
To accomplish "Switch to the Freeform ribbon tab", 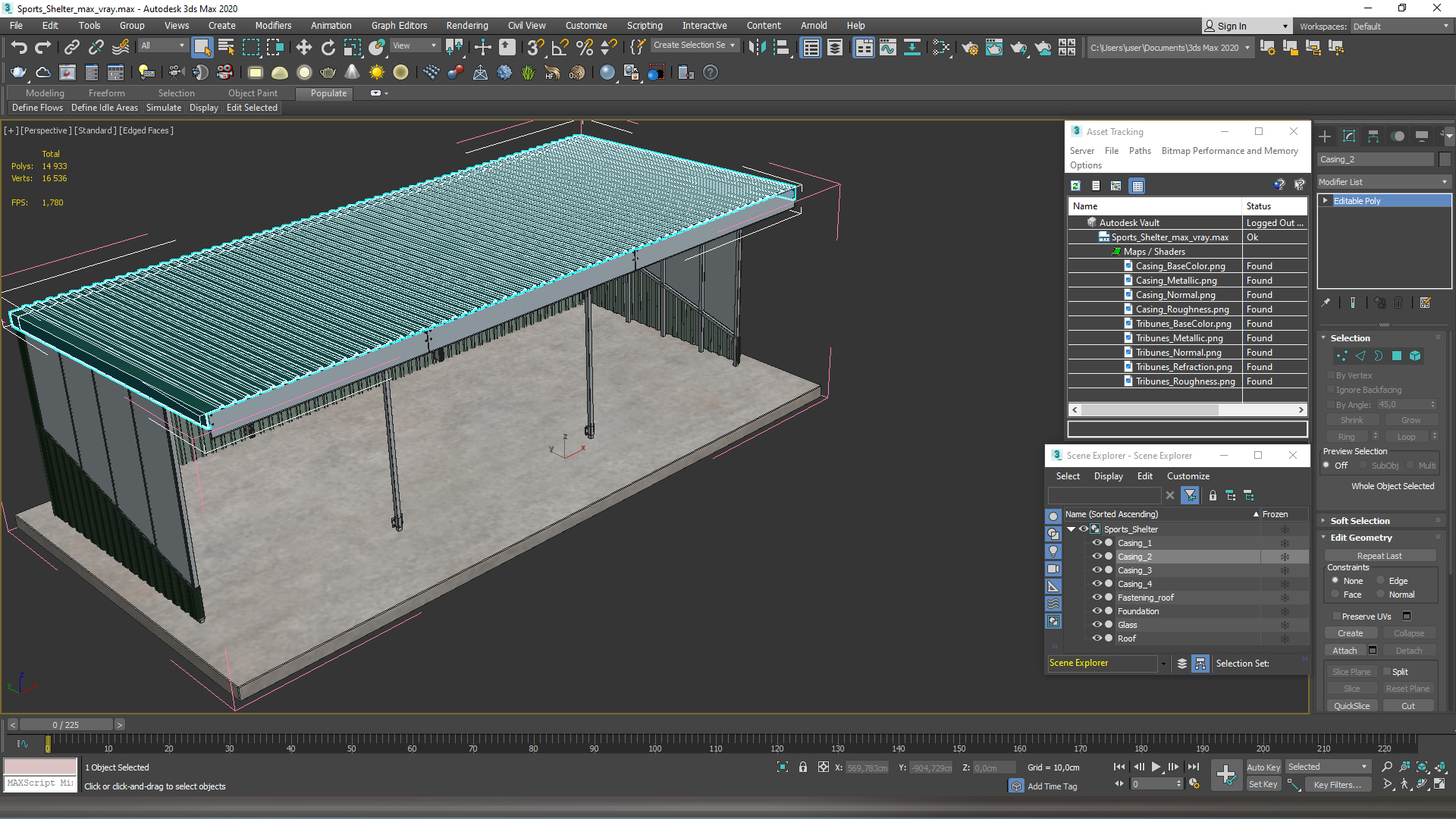I will point(106,93).
